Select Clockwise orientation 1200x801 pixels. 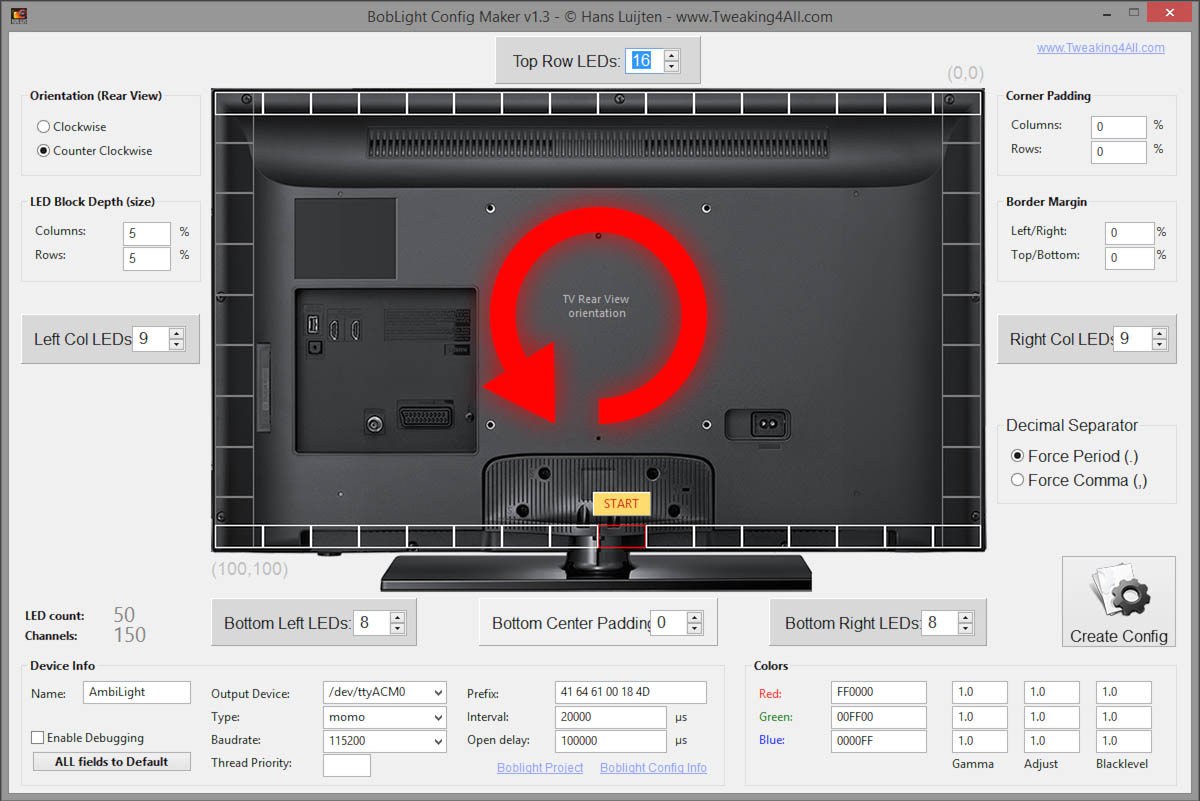coord(44,127)
